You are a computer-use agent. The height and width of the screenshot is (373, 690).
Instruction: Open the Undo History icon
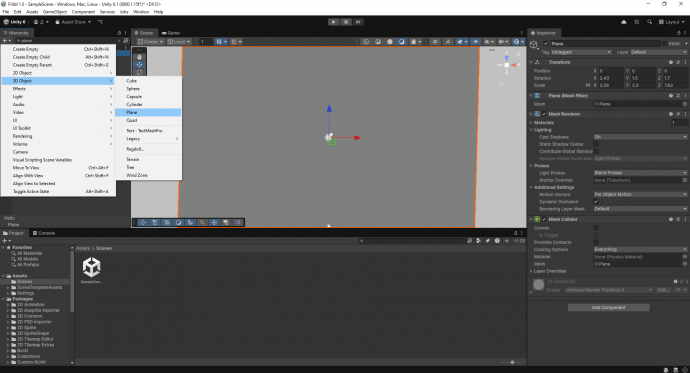636,22
